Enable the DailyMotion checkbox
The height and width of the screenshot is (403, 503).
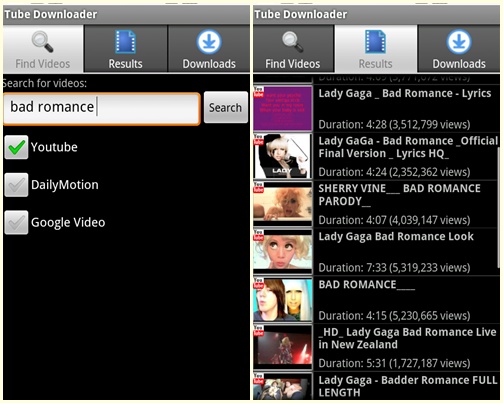pyautogui.click(x=16, y=185)
